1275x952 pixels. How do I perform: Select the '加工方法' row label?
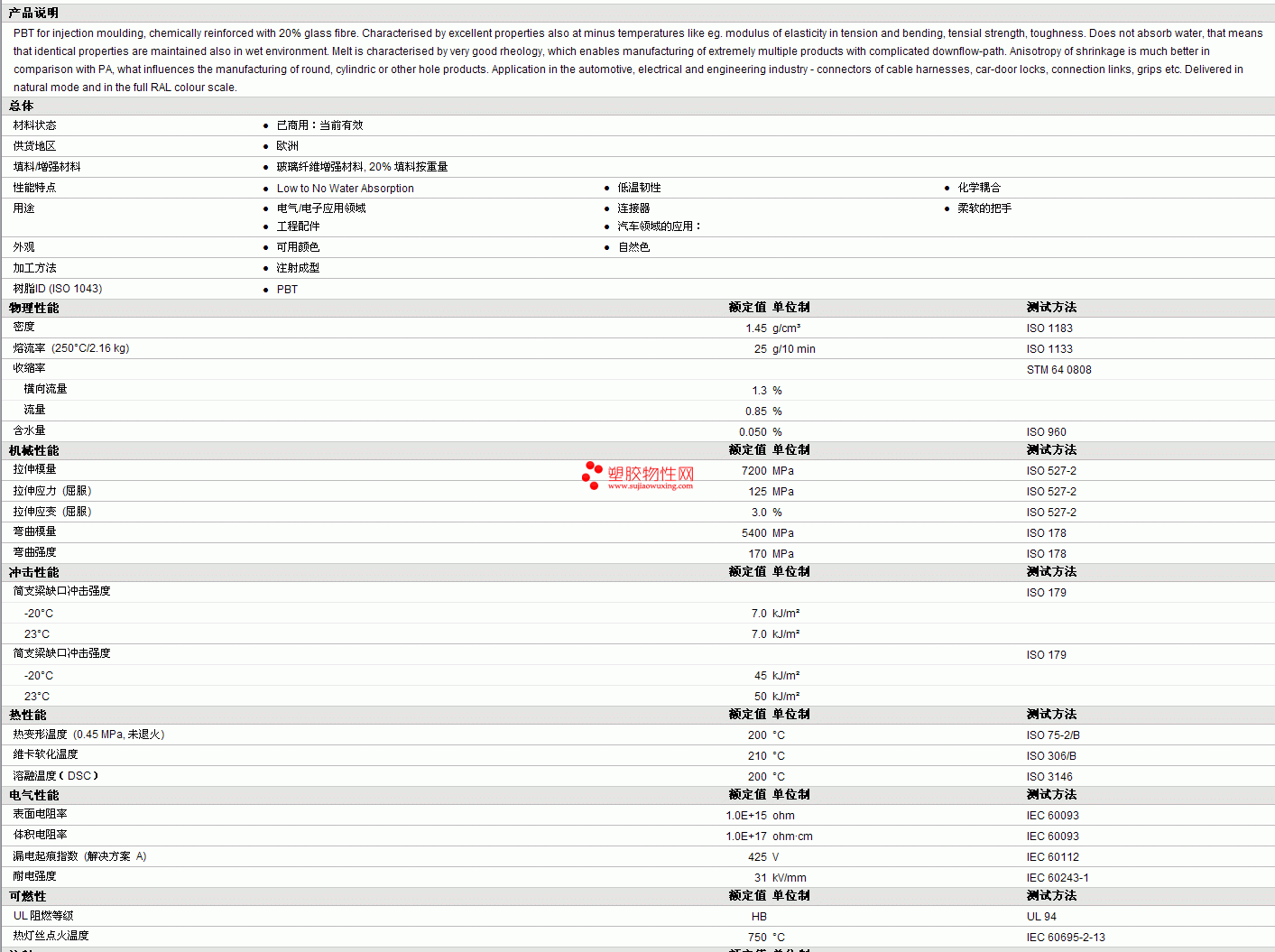tap(34, 268)
